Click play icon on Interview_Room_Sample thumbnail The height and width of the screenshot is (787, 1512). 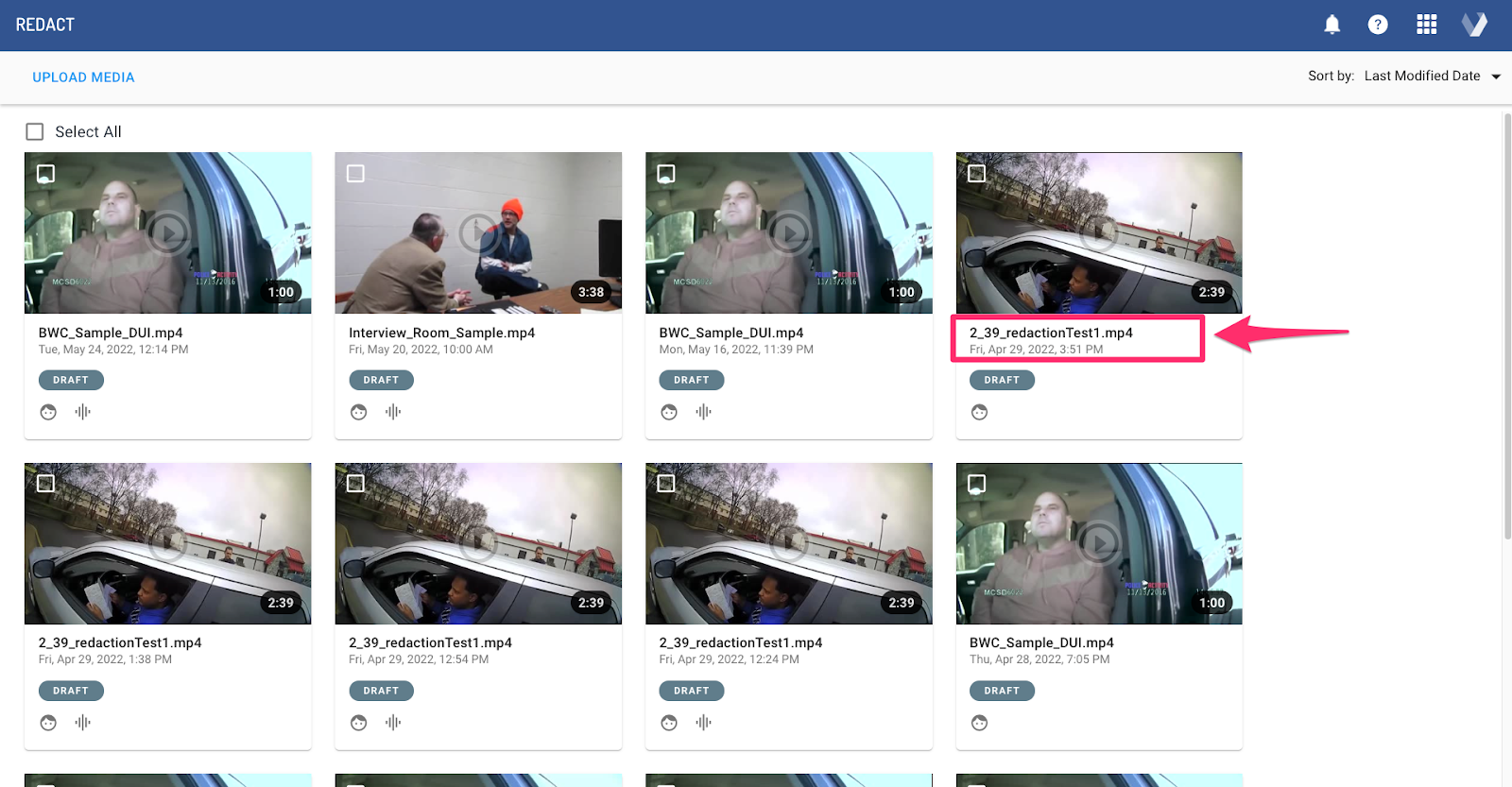point(477,232)
